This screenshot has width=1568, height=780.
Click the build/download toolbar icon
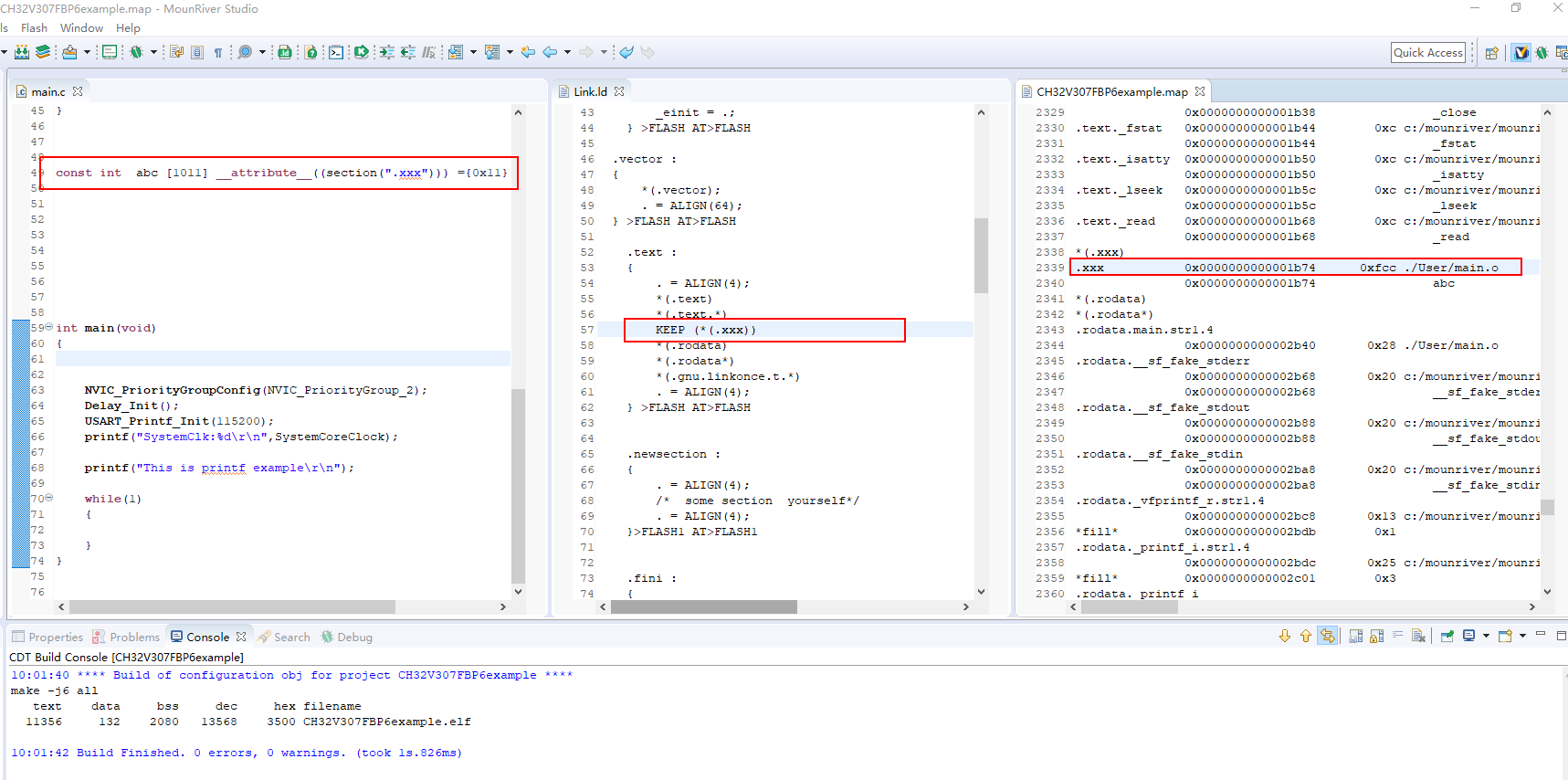[22, 52]
